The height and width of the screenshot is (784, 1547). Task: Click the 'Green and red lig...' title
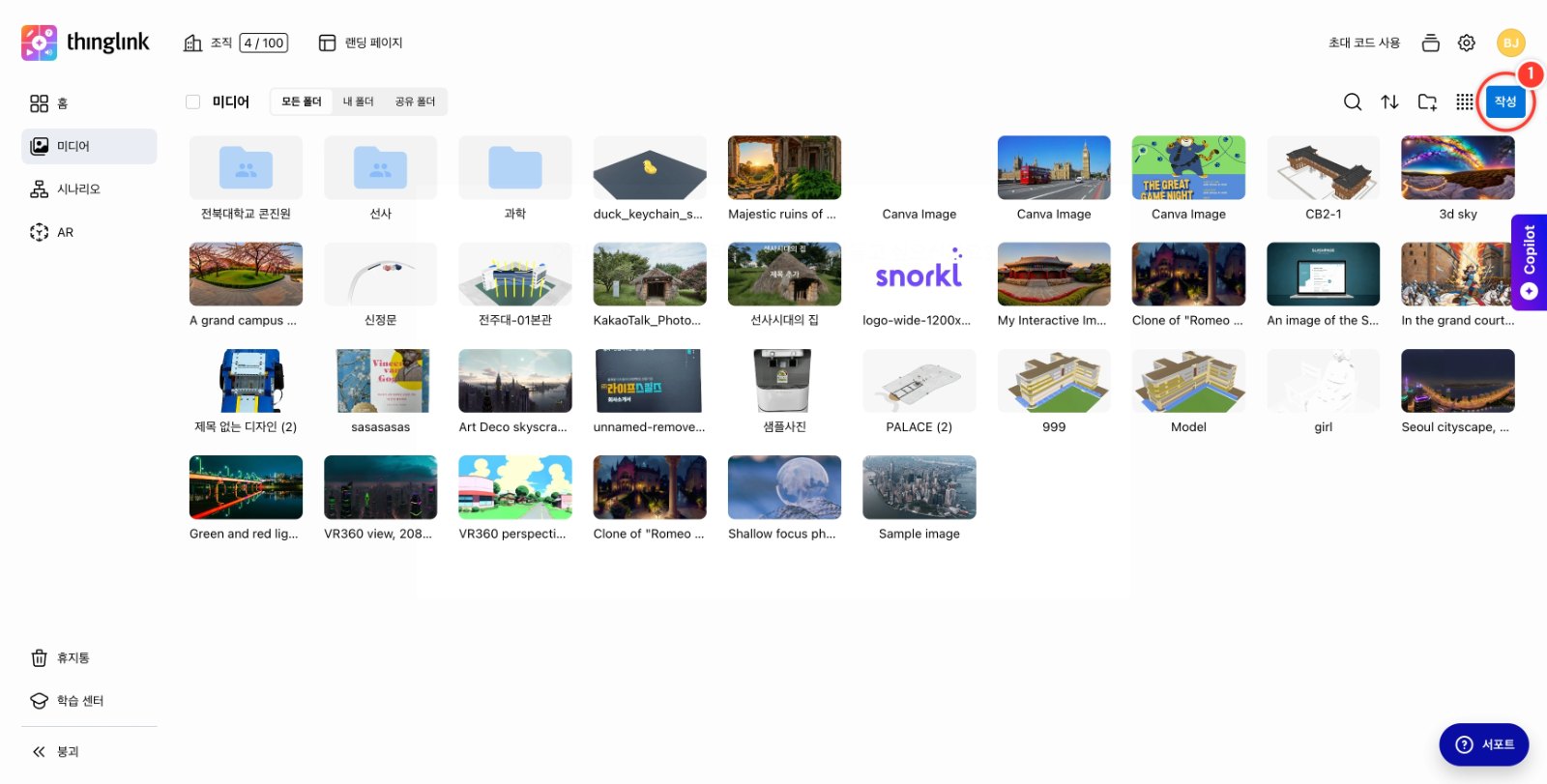point(244,534)
